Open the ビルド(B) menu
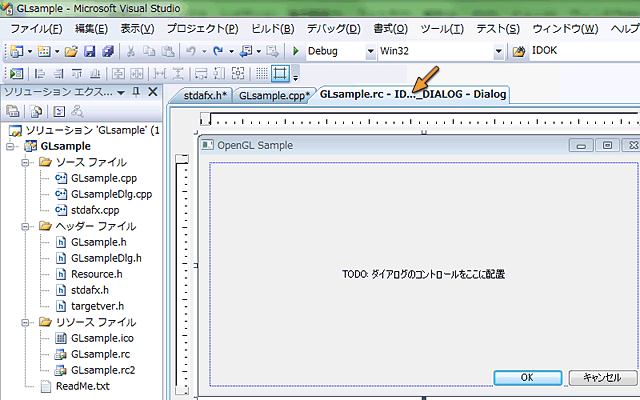 pyautogui.click(x=273, y=29)
